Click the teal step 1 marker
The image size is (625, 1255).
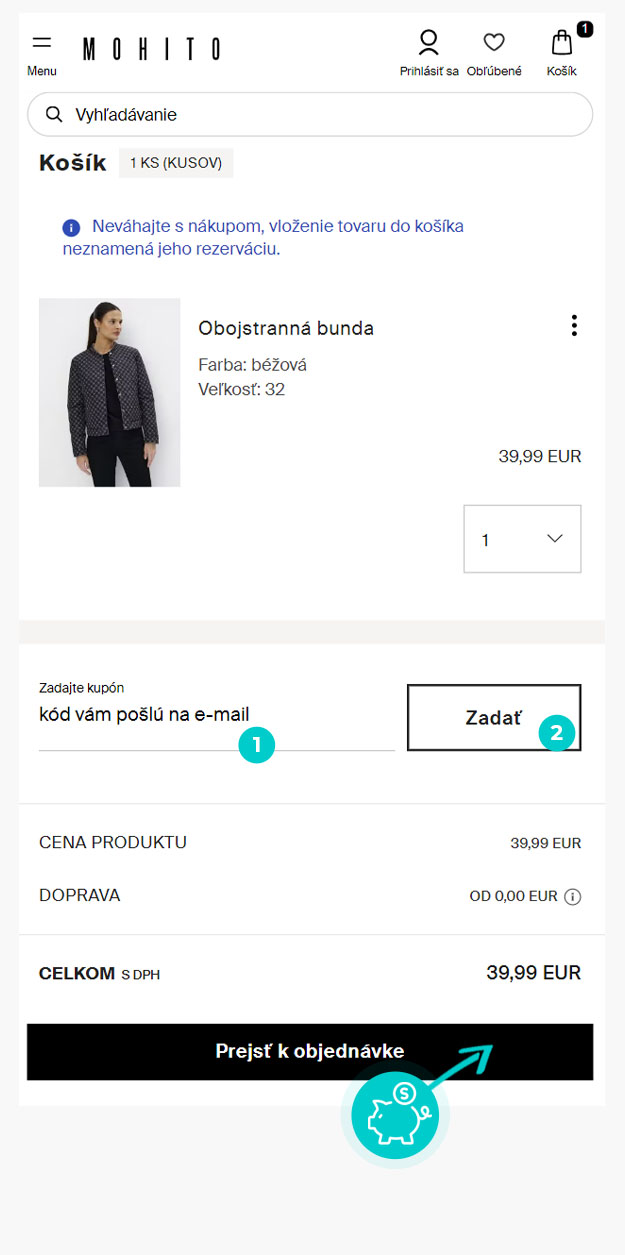[257, 744]
